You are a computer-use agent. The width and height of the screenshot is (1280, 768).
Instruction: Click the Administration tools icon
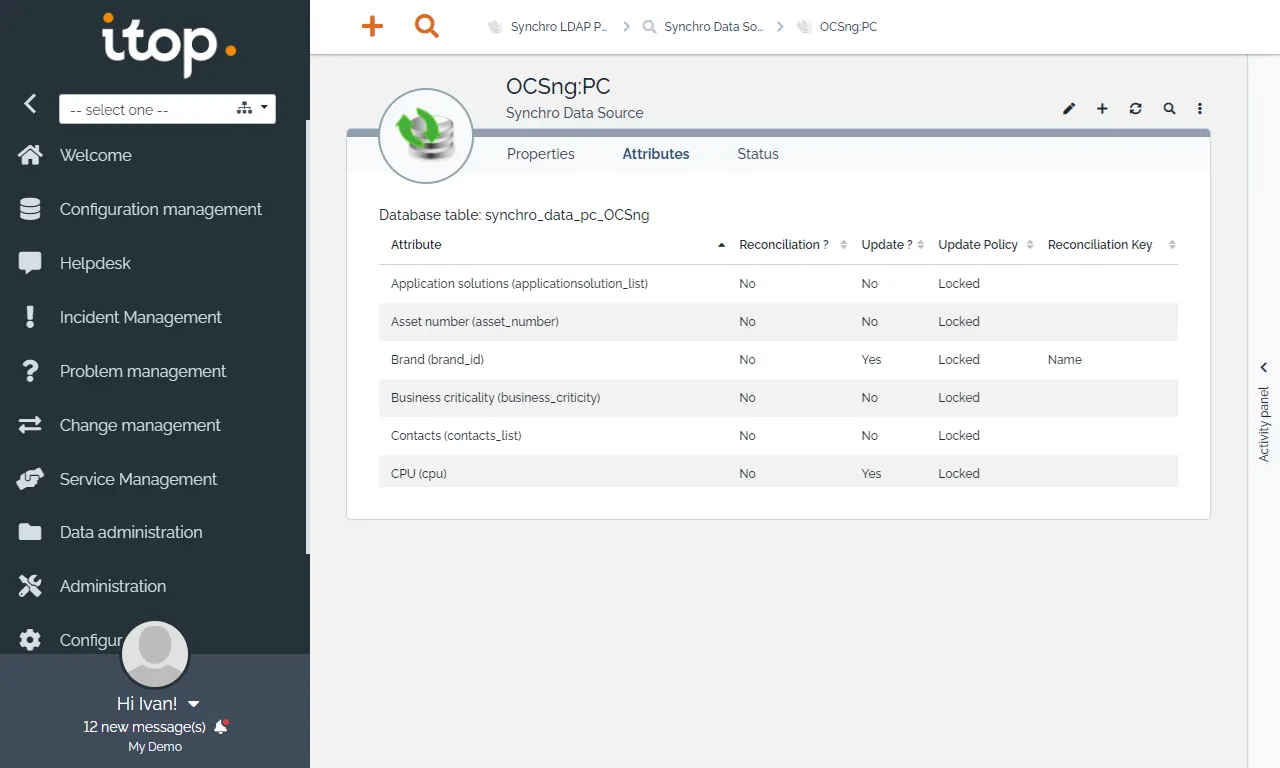tap(30, 586)
